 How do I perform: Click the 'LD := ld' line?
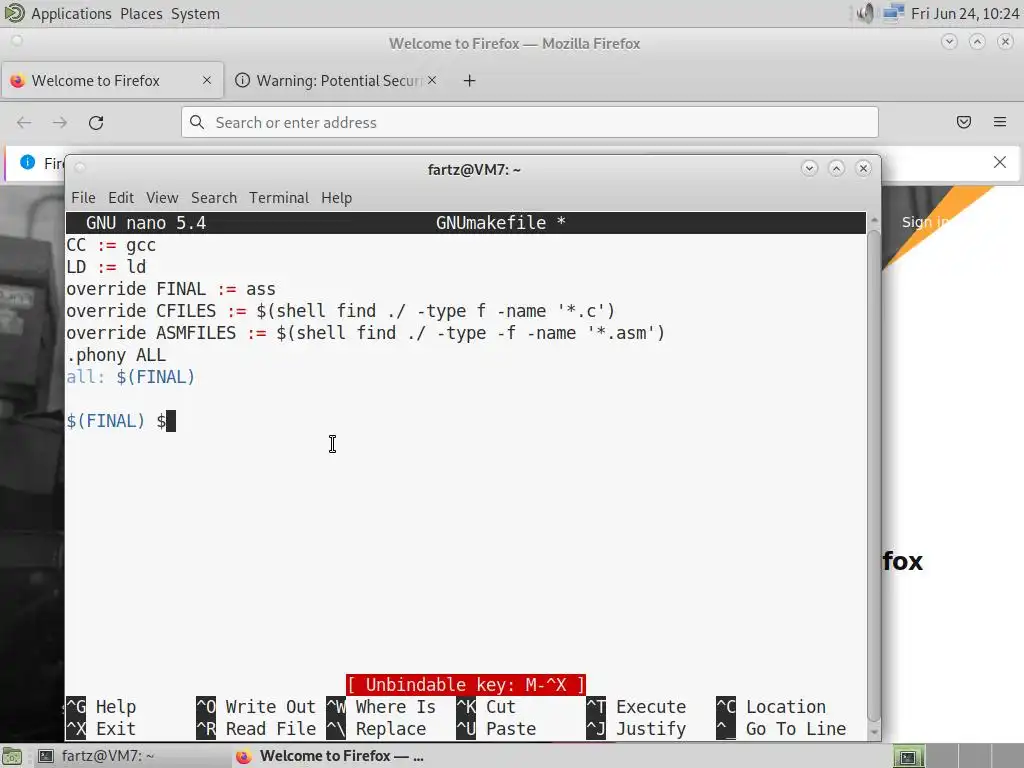(106, 267)
